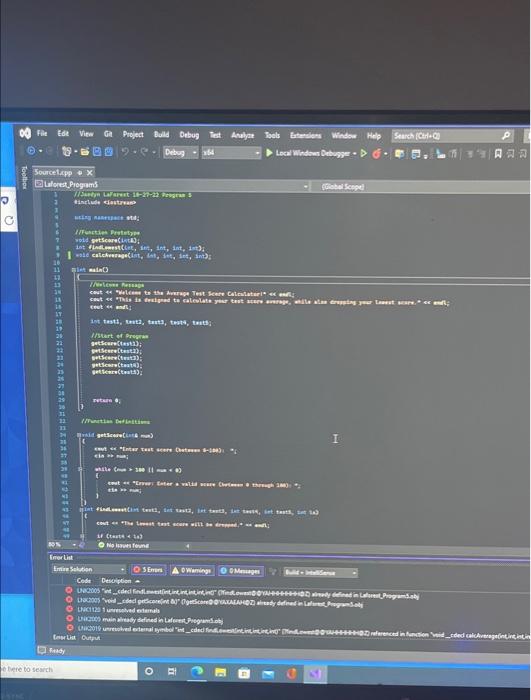Open the Build + IntelliSense dropdown

(x=320, y=572)
